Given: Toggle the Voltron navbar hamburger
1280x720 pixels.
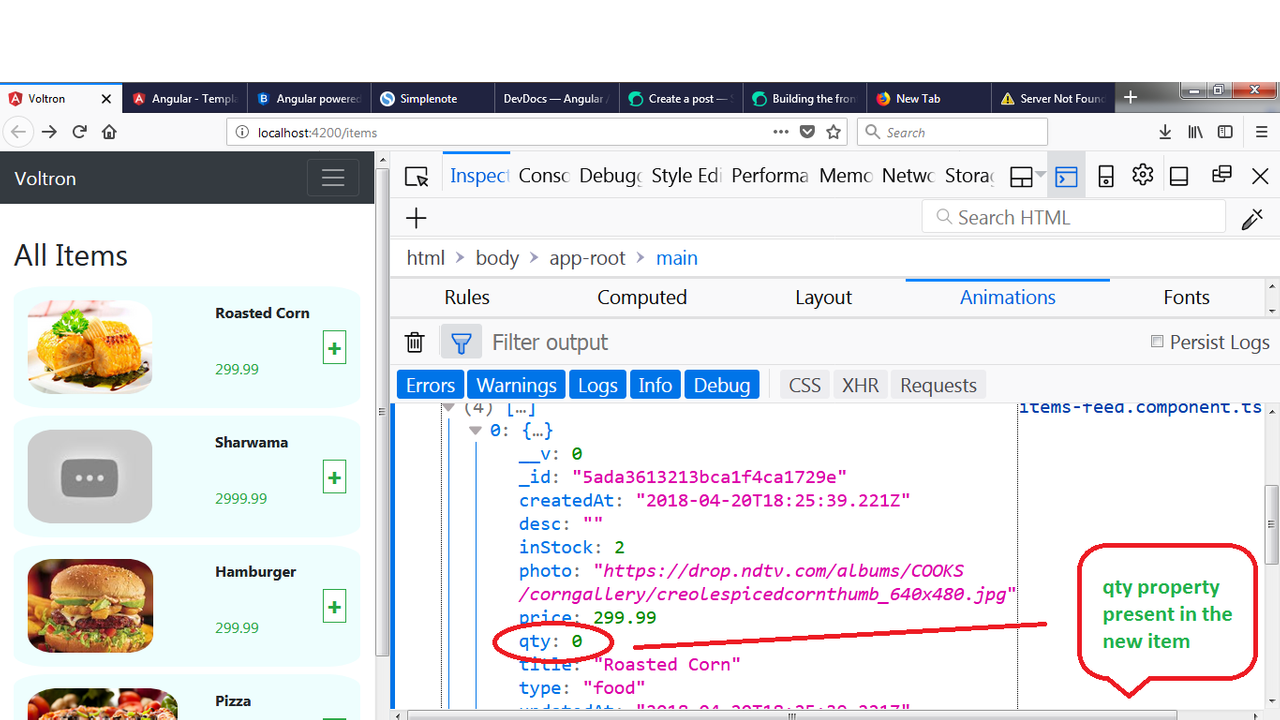Looking at the screenshot, I should 333,178.
